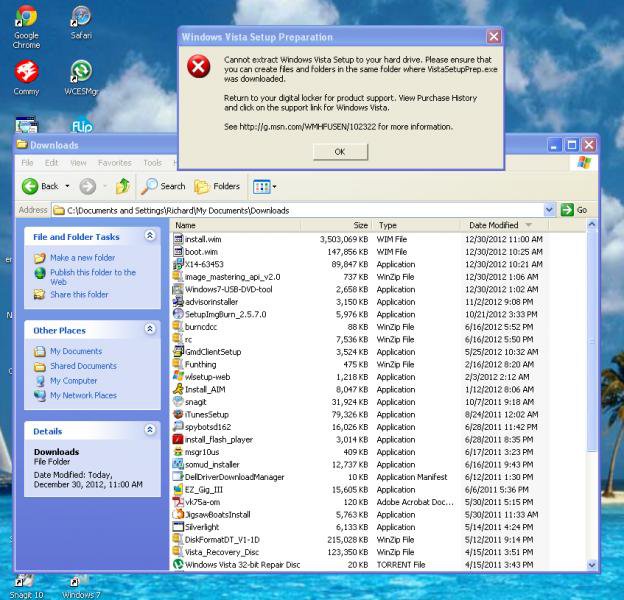Collapse the Details panel
The height and width of the screenshot is (600, 624).
point(150,430)
